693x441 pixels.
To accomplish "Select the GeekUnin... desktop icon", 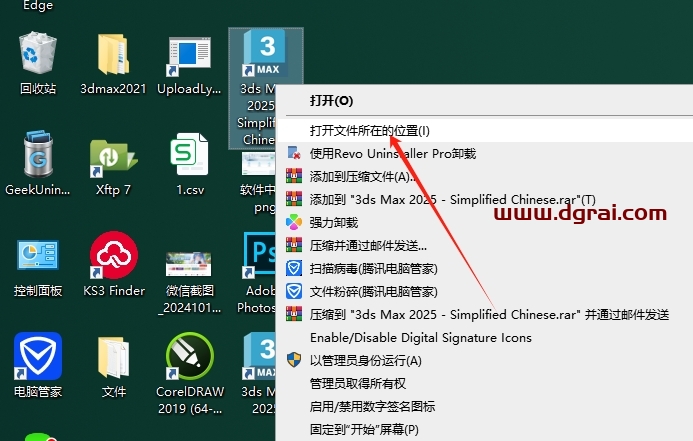I will click(x=38, y=163).
